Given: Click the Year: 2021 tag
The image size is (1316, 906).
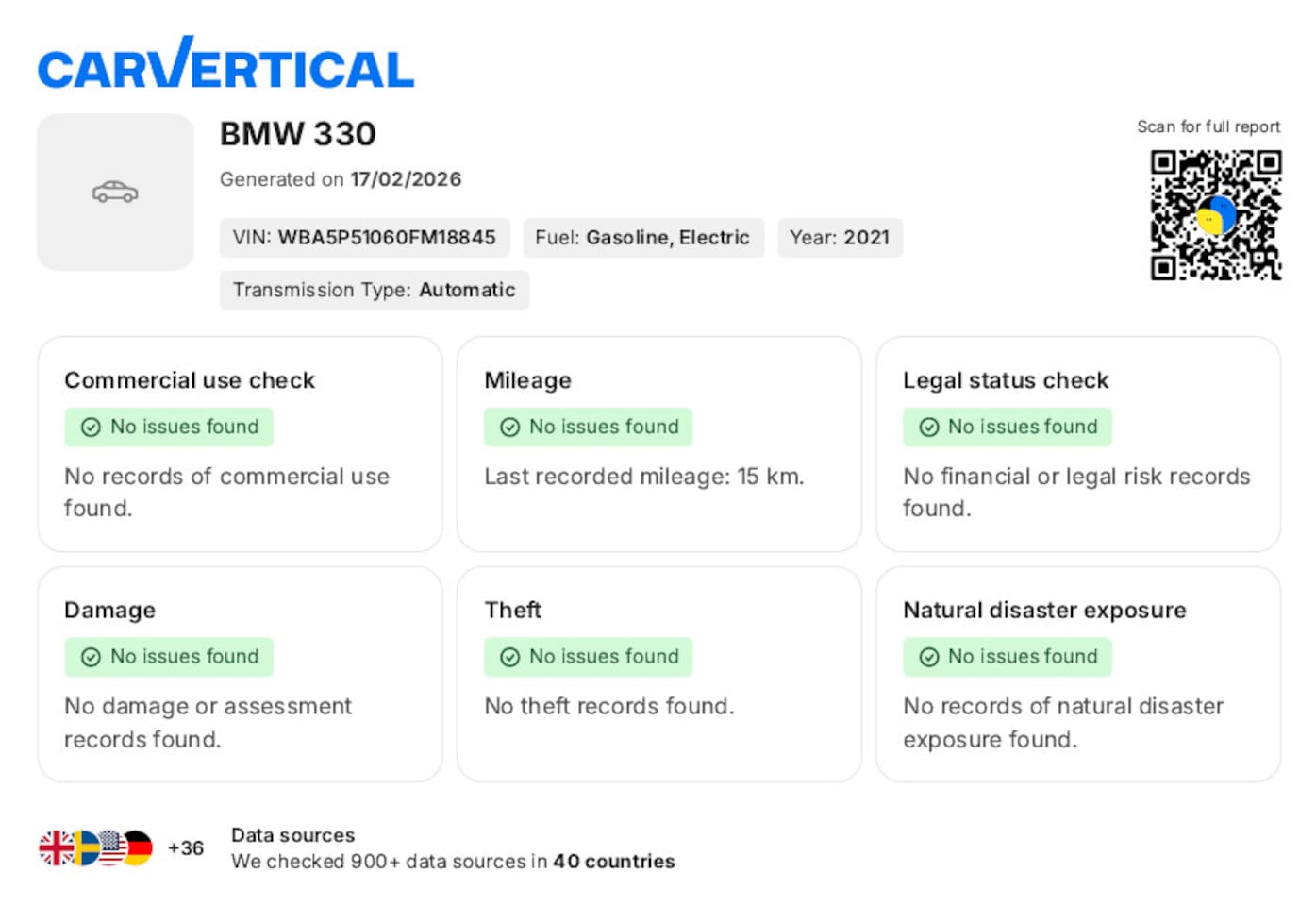Looking at the screenshot, I should [840, 238].
